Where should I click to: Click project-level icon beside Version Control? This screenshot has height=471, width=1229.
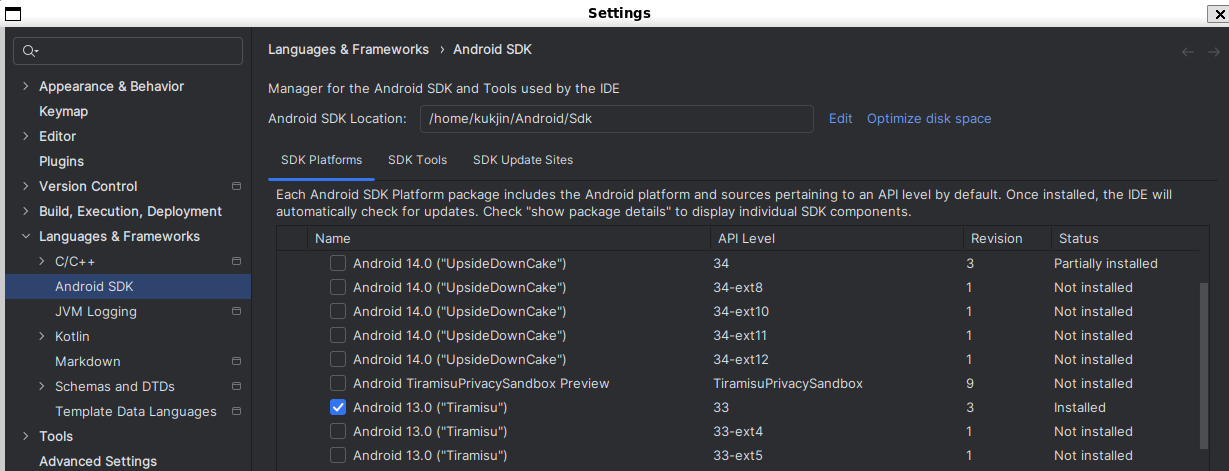pyautogui.click(x=237, y=186)
